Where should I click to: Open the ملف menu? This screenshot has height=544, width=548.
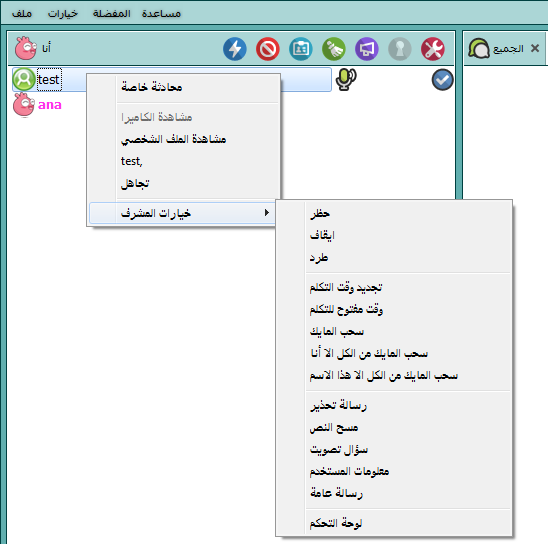coord(22,13)
